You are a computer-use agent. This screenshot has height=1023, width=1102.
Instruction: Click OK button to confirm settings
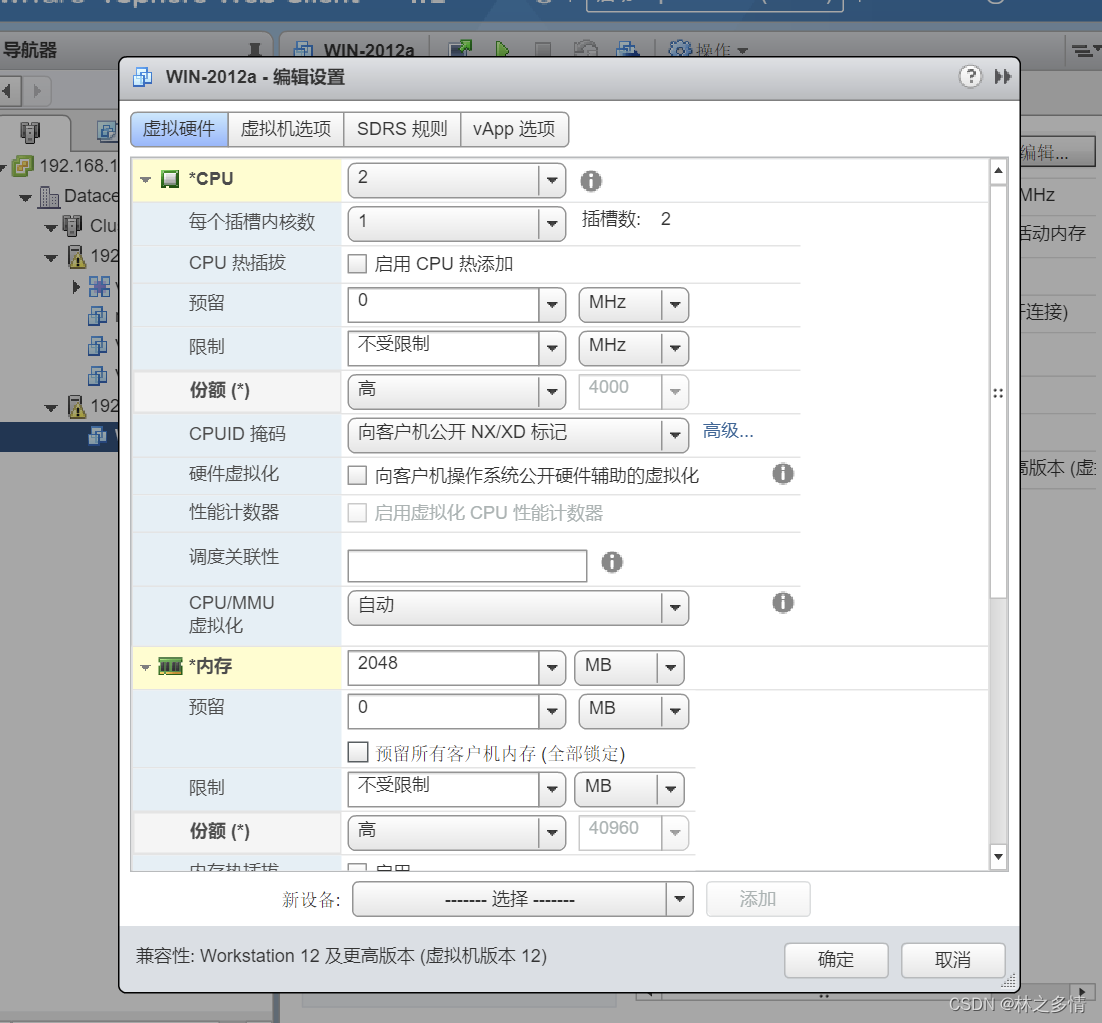tap(836, 960)
